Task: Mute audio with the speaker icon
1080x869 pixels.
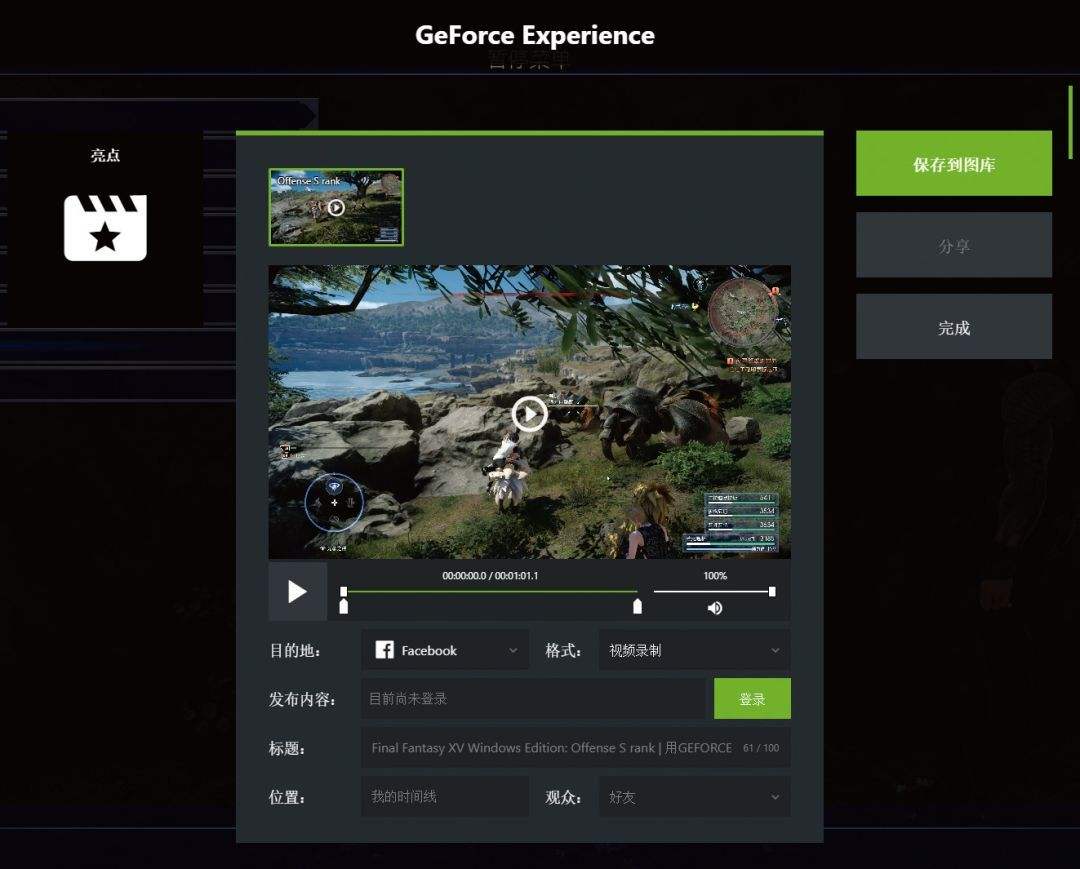Action: pos(714,608)
